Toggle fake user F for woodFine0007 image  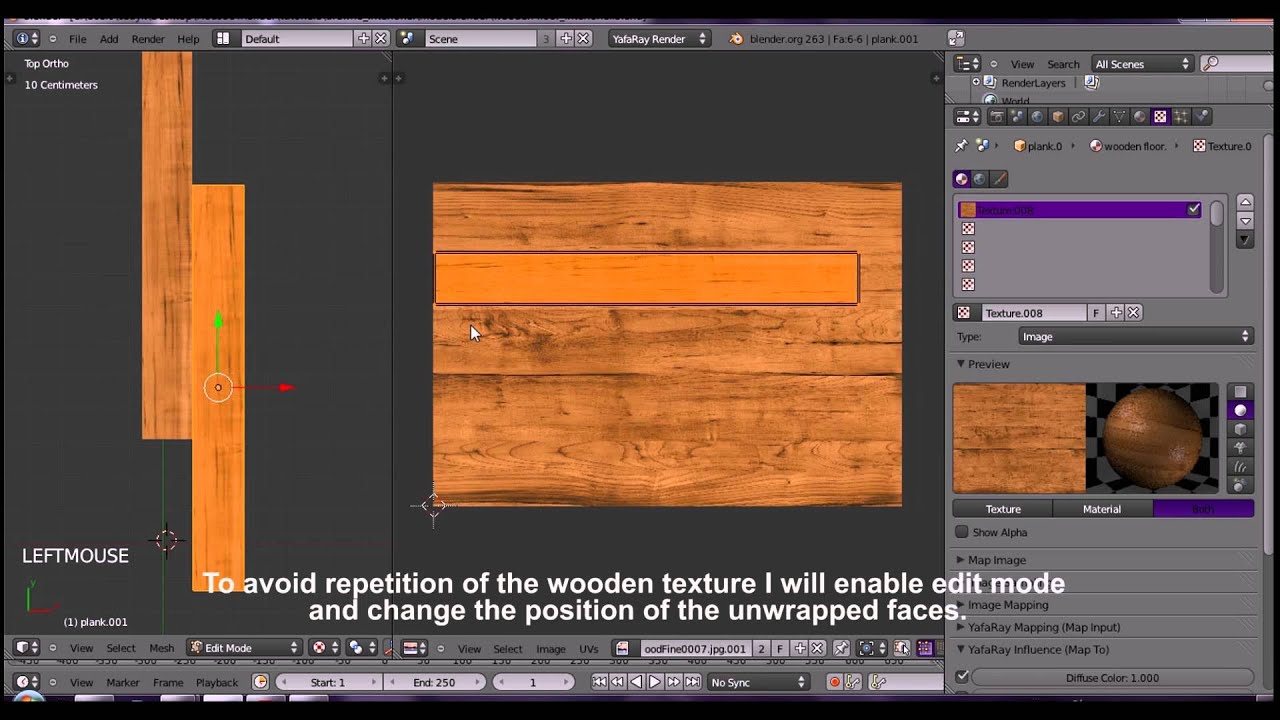[x=780, y=648]
